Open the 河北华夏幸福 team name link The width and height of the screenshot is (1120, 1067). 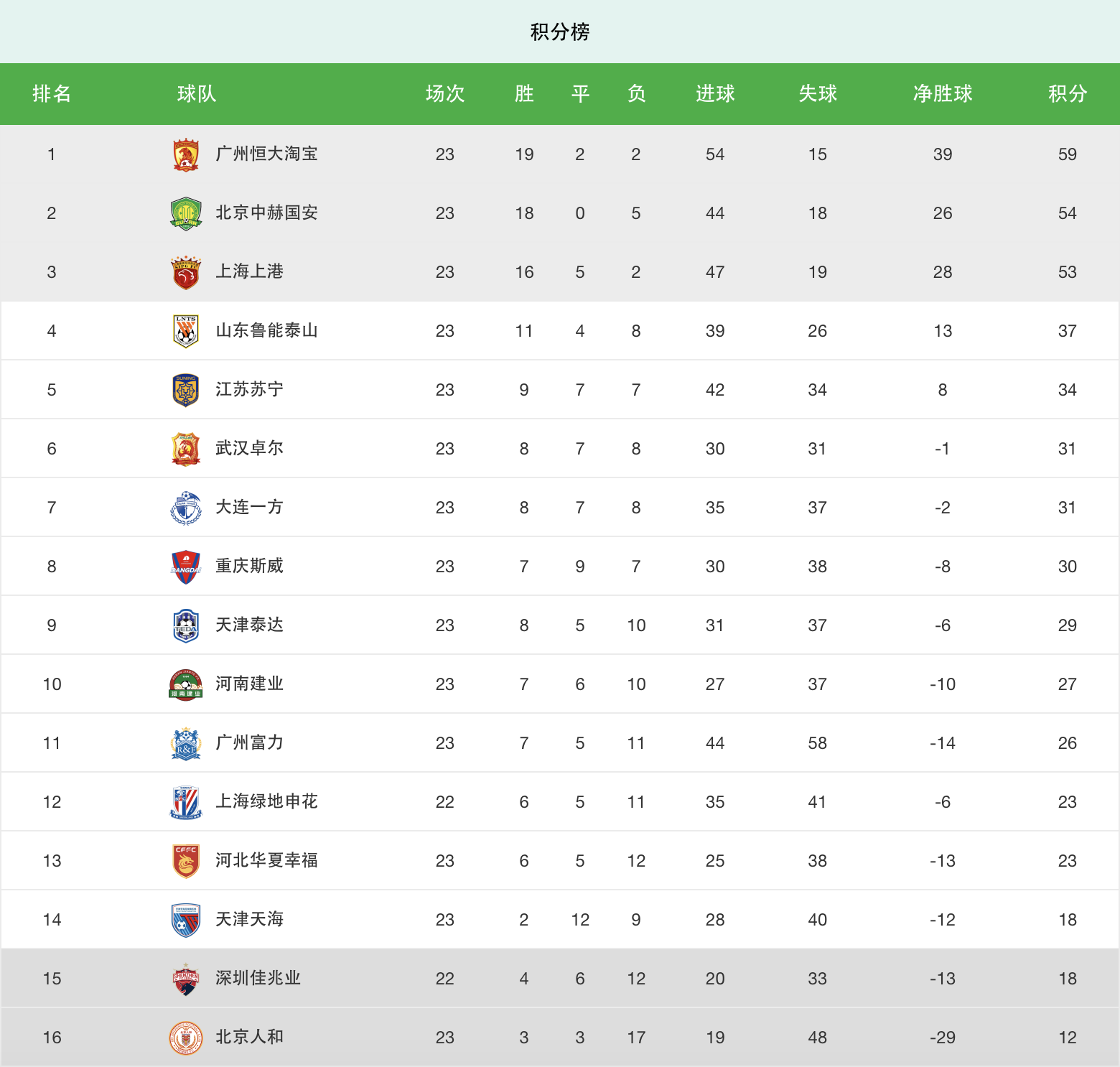click(266, 861)
